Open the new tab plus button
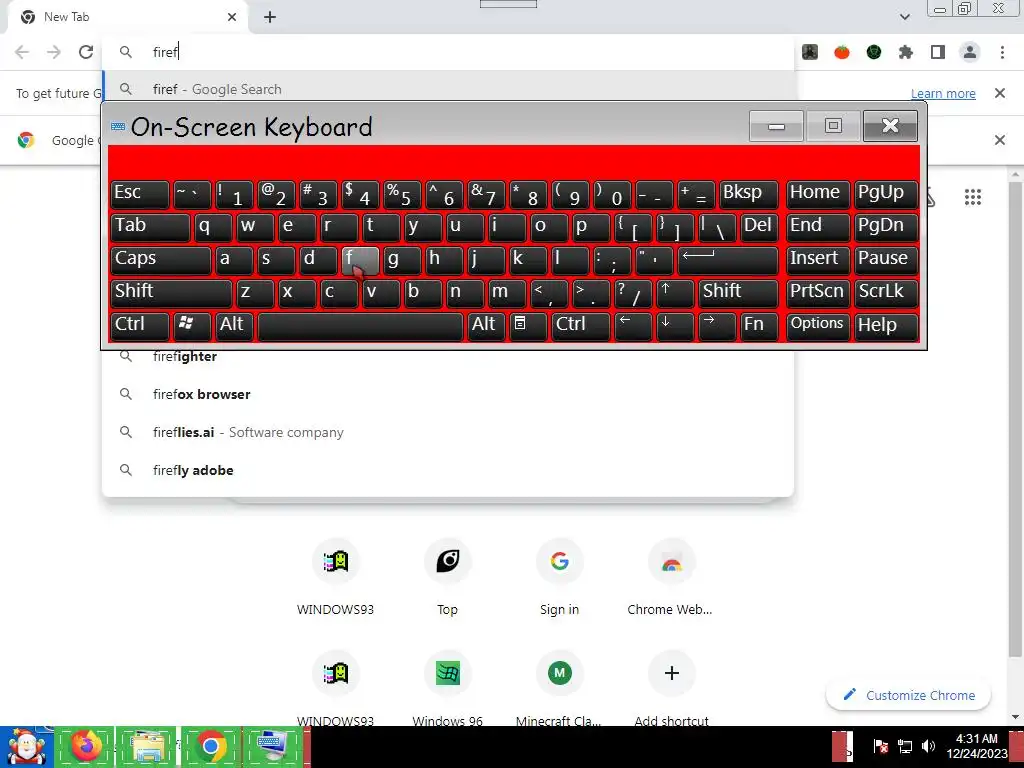 click(270, 17)
